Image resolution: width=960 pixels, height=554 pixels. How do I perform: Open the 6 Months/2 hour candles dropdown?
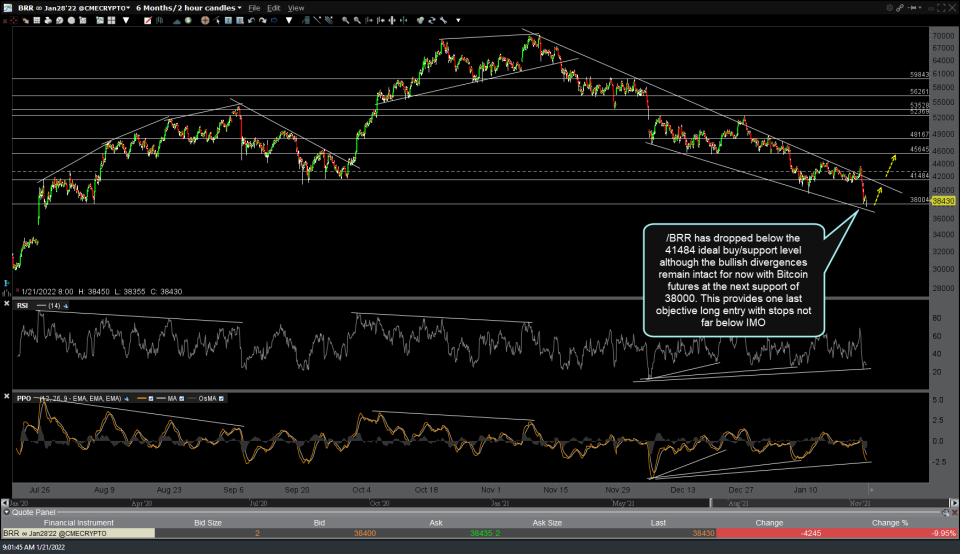point(188,7)
